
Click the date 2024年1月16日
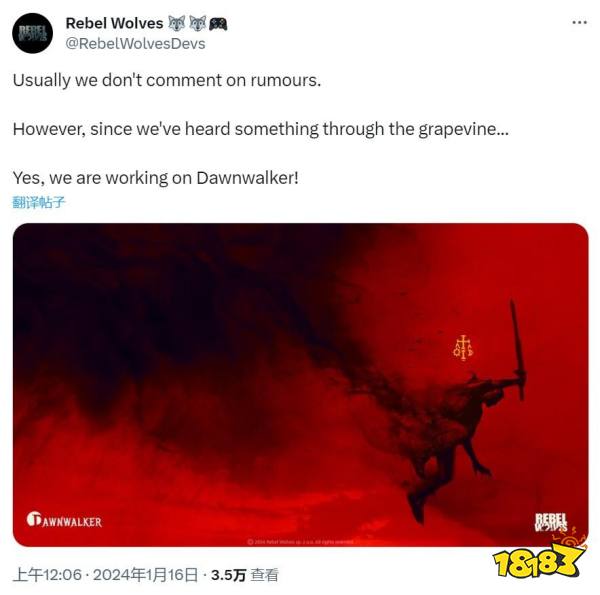click(x=145, y=575)
